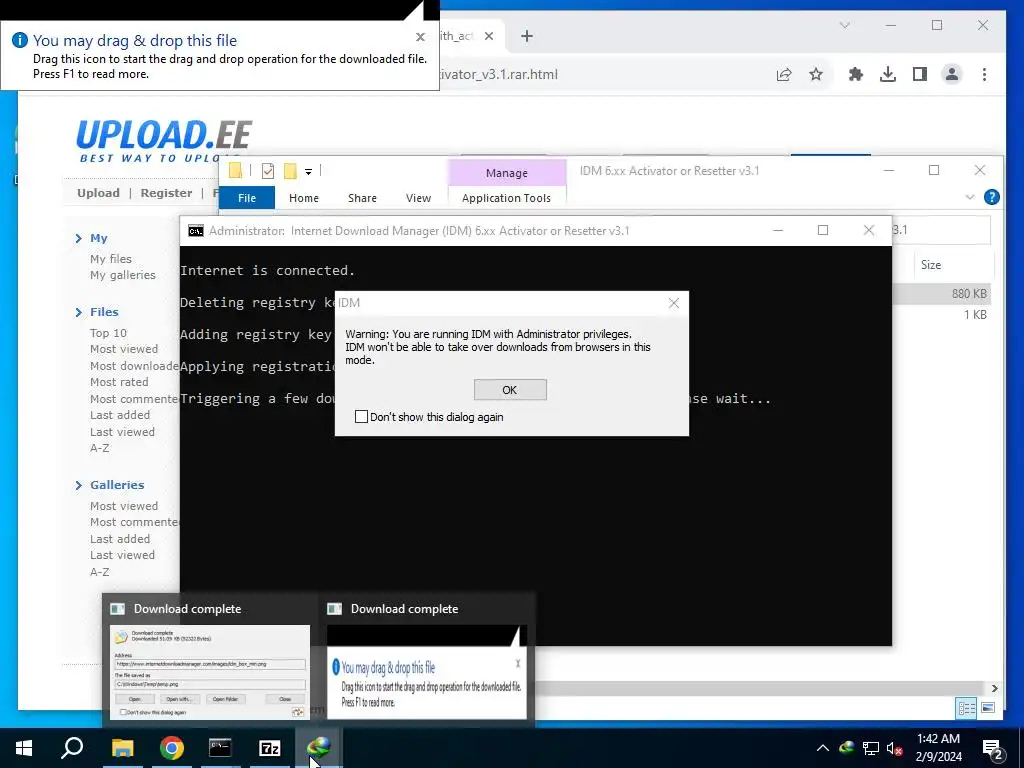Select the Manage contextual tab
The image size is (1024, 768).
[x=507, y=173]
